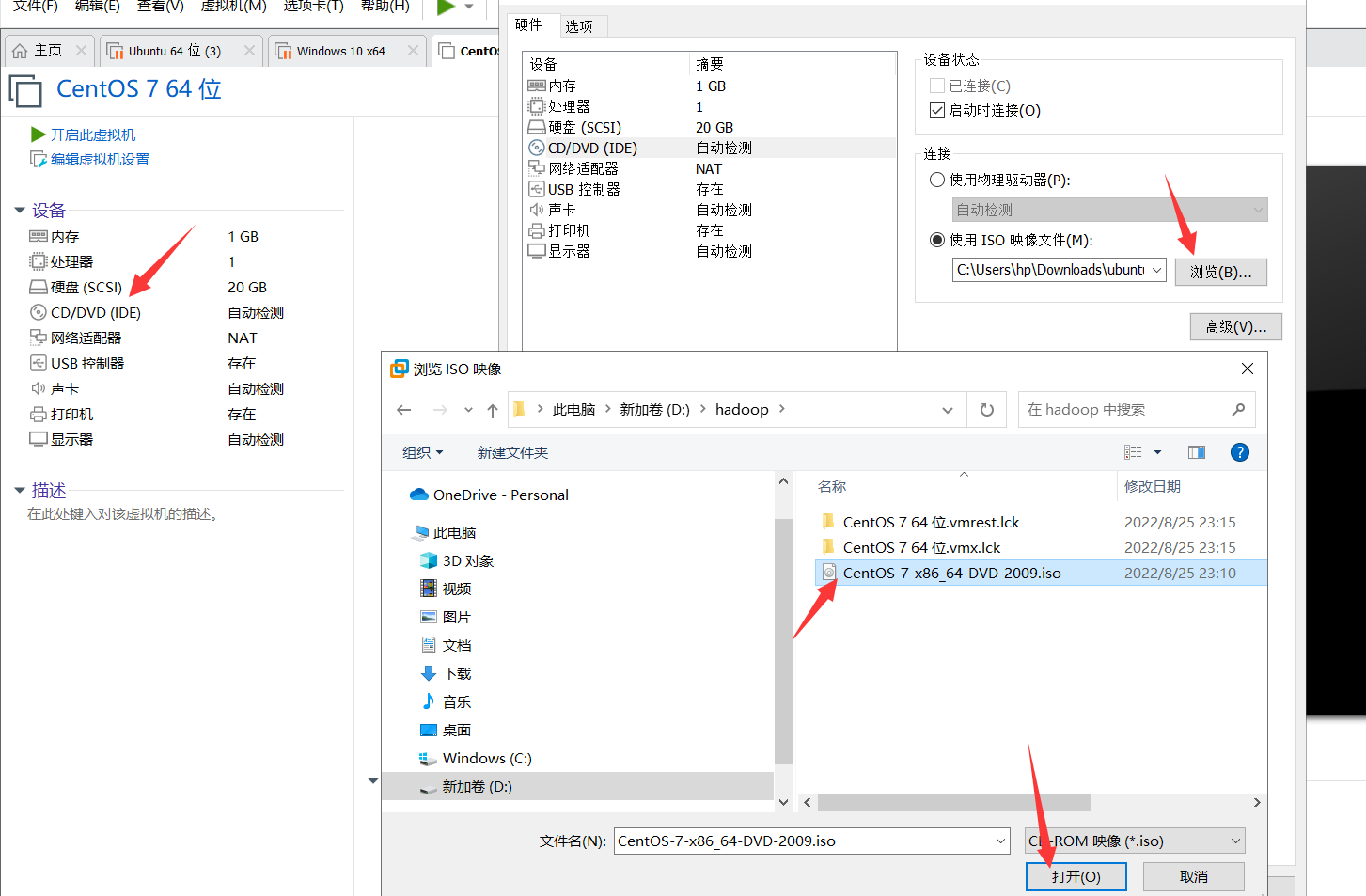Screen dimensions: 1366x896
Task: Open 自动检测 physical drive dropdown
Action: pos(1109,210)
